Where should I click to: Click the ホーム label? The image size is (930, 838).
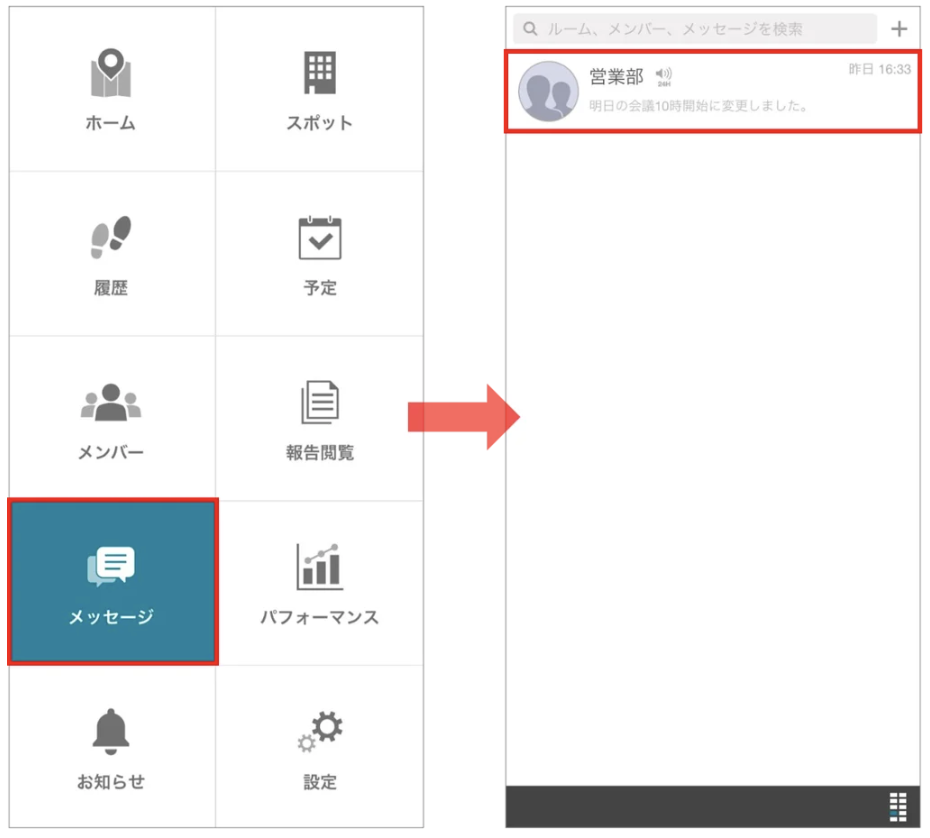[111, 123]
